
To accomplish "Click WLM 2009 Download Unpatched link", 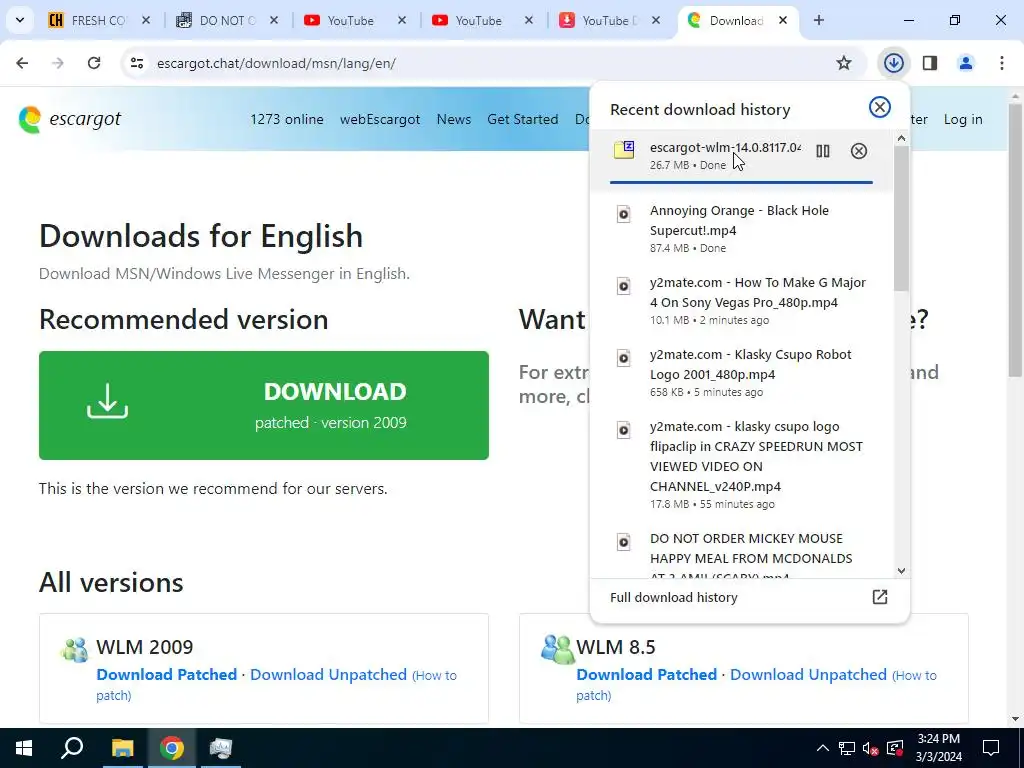I will point(328,675).
